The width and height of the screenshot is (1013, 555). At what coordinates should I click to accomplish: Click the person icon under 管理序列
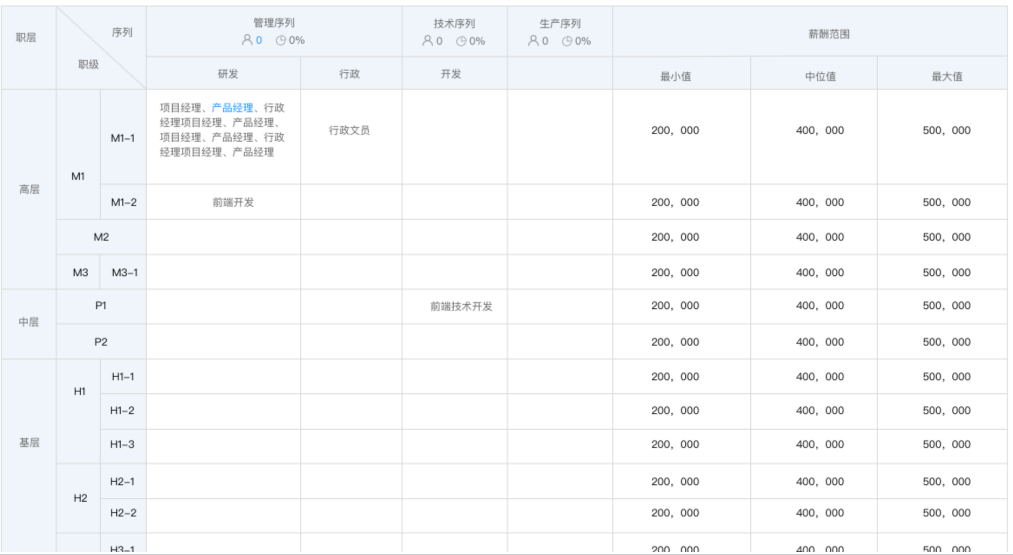[x=247, y=41]
